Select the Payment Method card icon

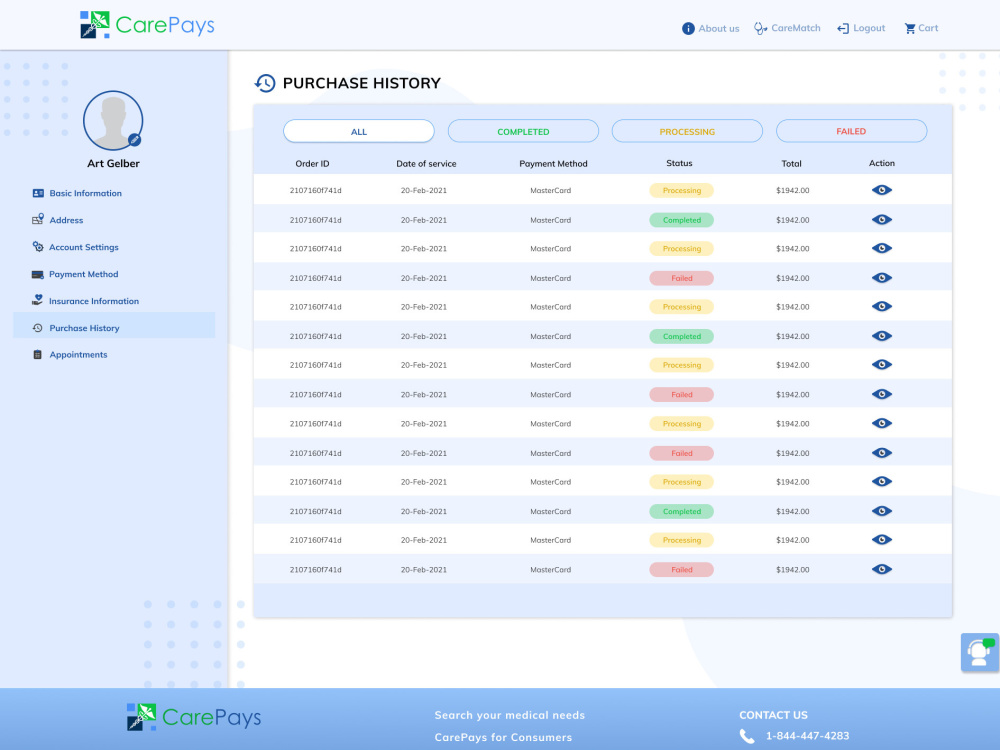click(36, 274)
